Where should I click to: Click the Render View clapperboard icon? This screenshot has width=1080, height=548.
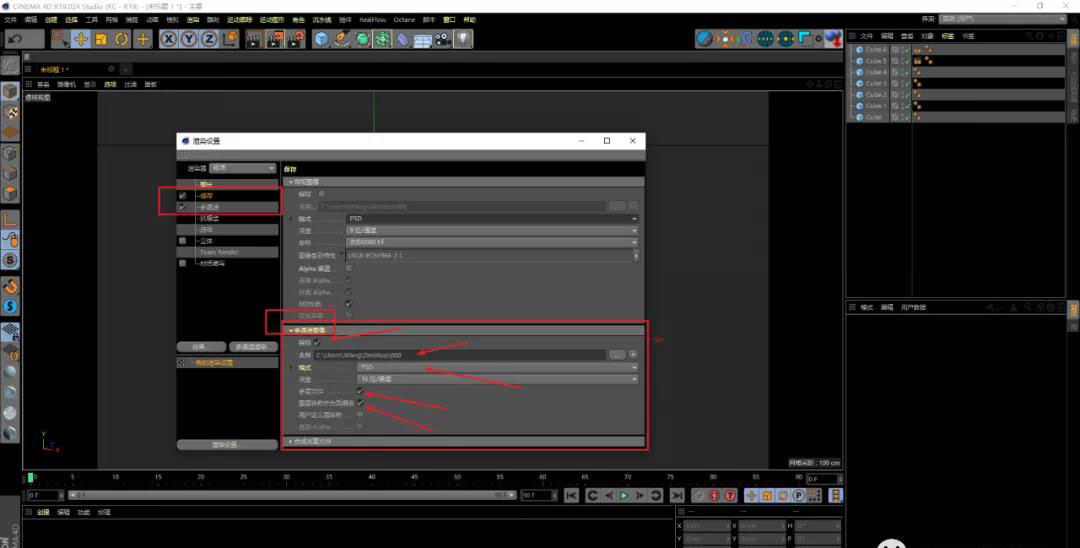pos(253,39)
